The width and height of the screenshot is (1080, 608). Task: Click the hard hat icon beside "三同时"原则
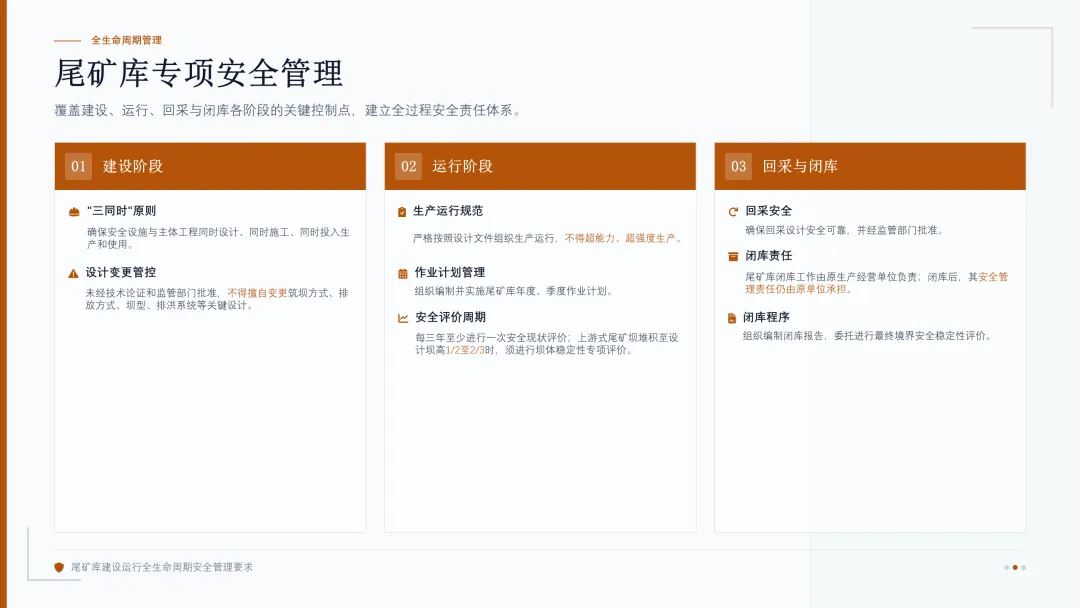tap(74, 211)
